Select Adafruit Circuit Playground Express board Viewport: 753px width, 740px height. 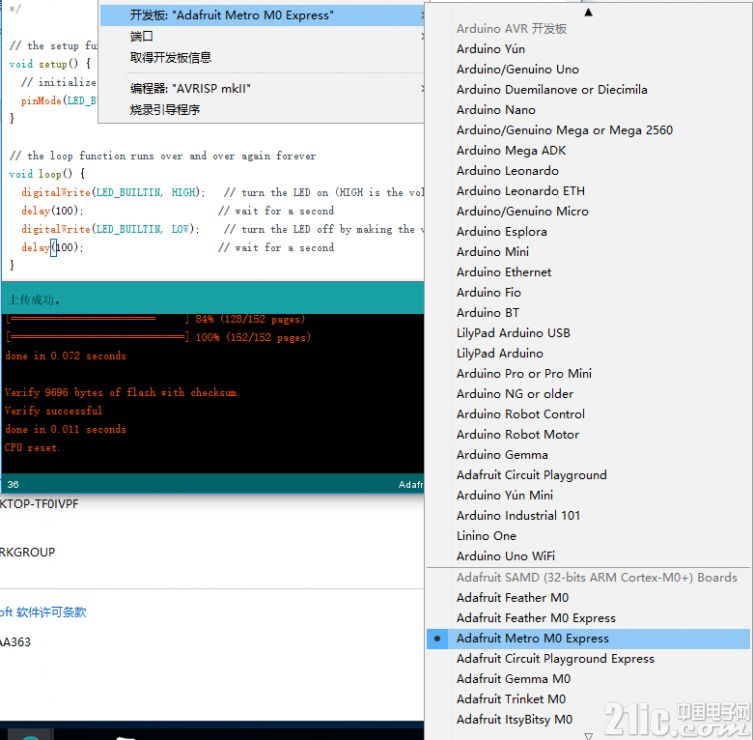point(588,658)
